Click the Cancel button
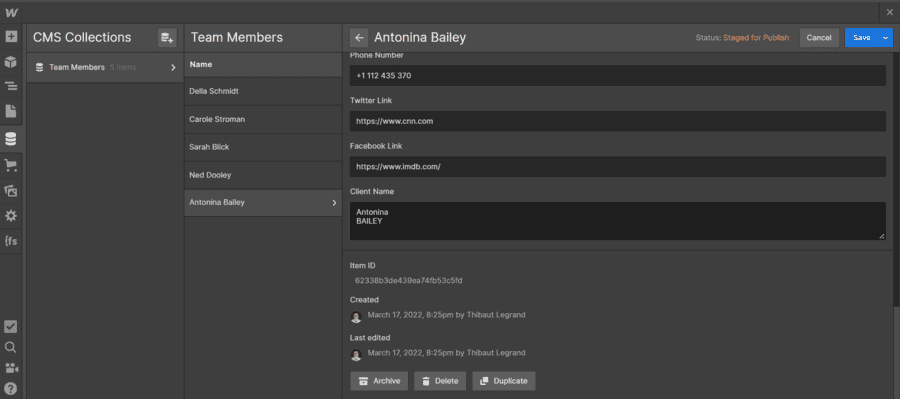900x399 pixels. [x=819, y=38]
